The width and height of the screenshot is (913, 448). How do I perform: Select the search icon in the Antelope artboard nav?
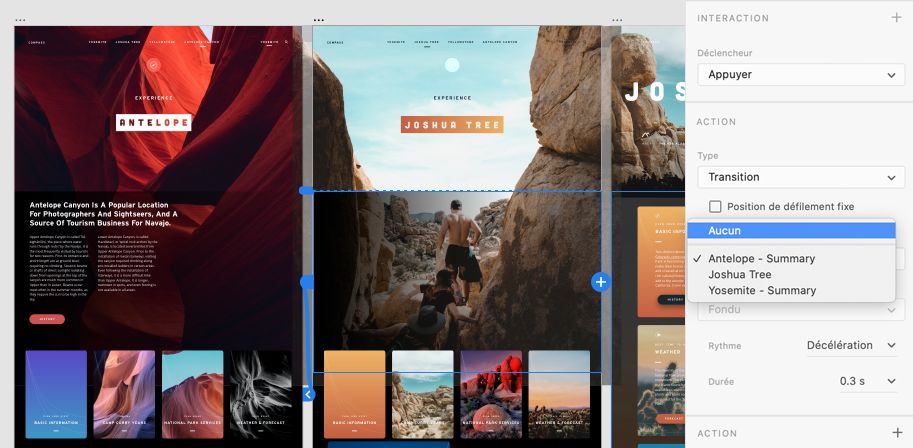tap(286, 42)
